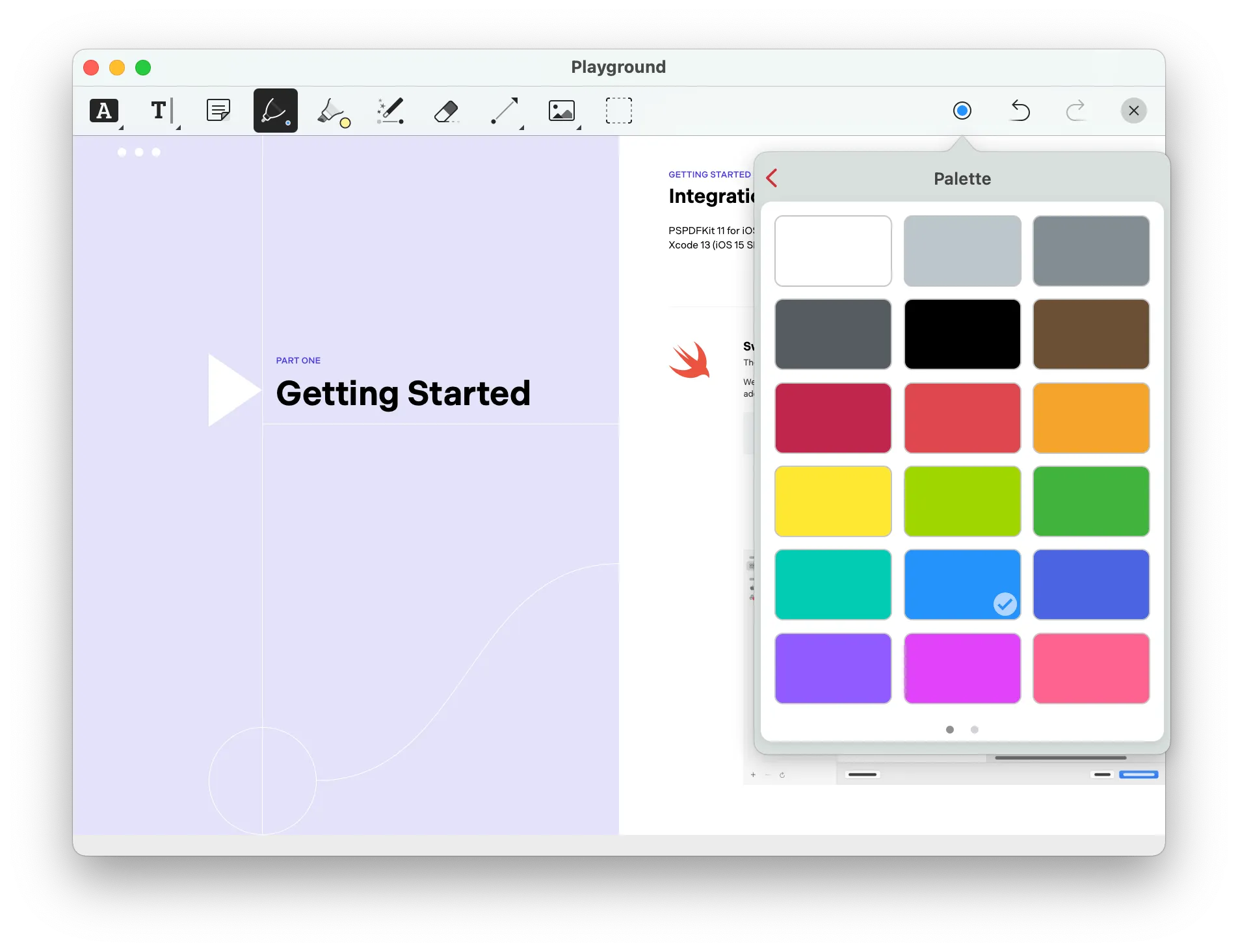Select the black color swatch
The image size is (1238, 952).
pyautogui.click(x=962, y=334)
